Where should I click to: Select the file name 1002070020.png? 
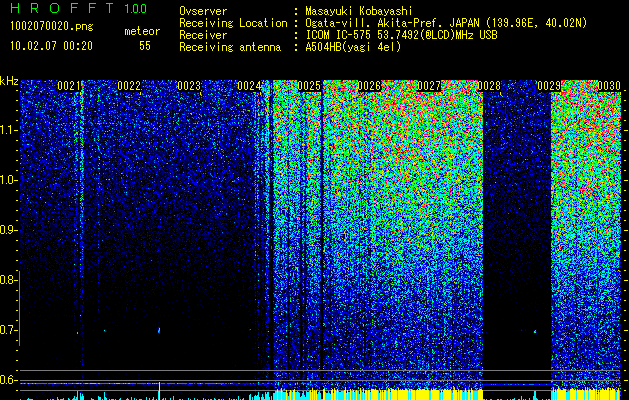pyautogui.click(x=52, y=27)
